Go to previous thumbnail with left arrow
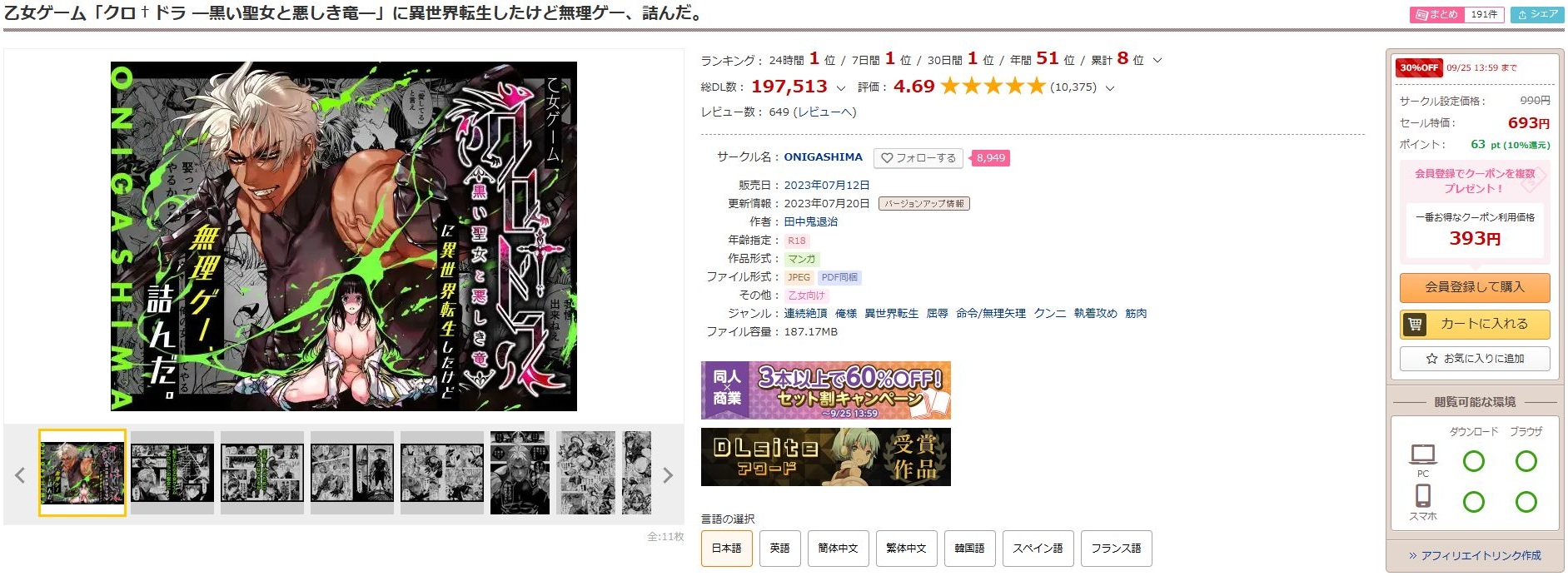The height and width of the screenshot is (576, 1568). pyautogui.click(x=20, y=475)
